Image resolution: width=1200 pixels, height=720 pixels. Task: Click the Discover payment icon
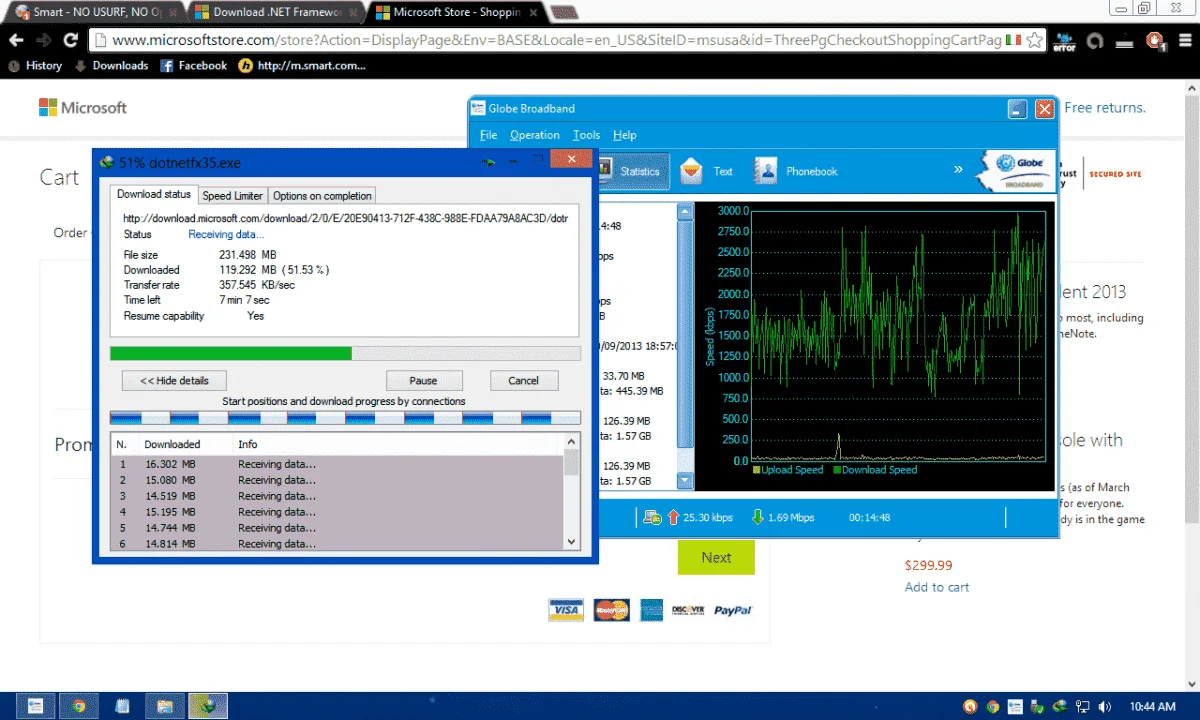click(688, 610)
